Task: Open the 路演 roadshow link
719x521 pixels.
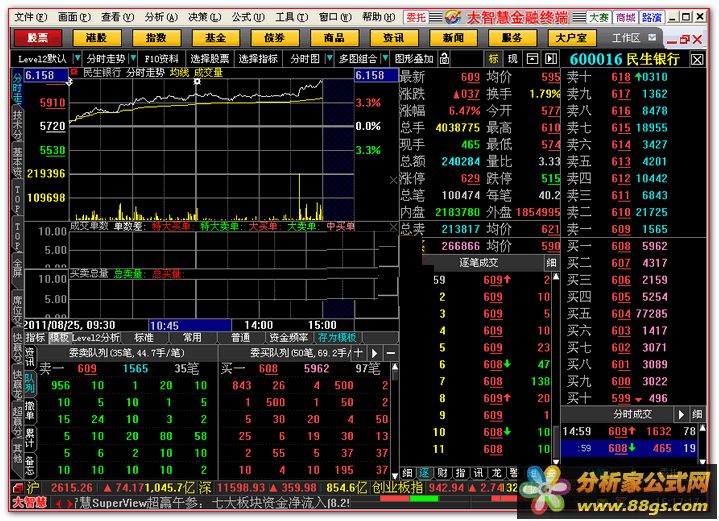Action: pos(652,17)
